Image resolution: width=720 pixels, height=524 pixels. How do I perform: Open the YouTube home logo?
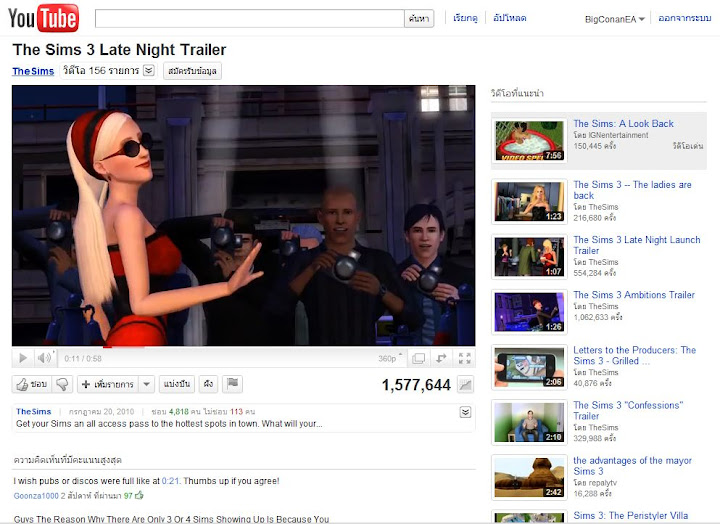pyautogui.click(x=43, y=18)
